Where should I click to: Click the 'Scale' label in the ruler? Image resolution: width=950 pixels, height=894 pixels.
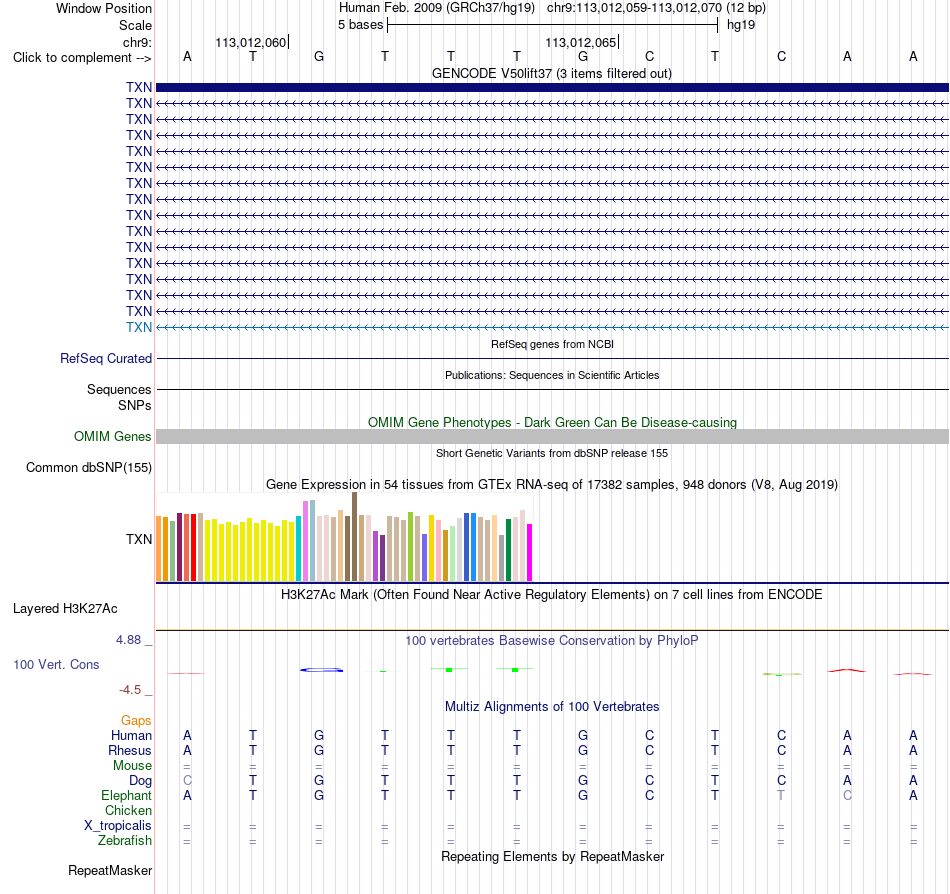(135, 25)
